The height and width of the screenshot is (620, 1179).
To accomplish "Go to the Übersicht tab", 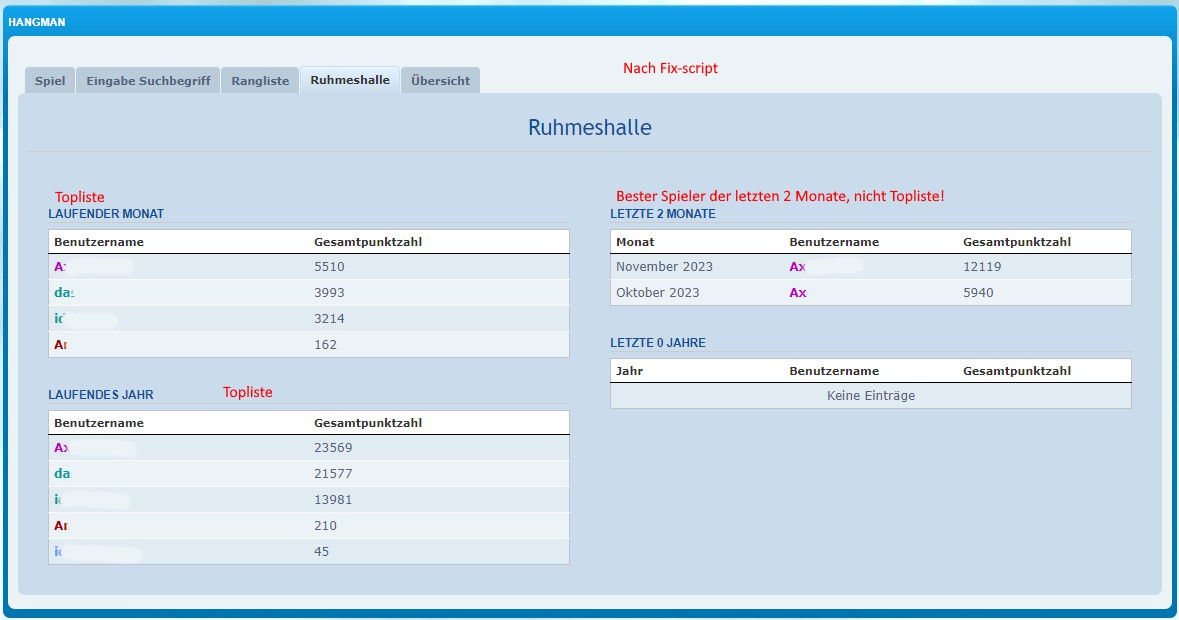I will point(440,81).
